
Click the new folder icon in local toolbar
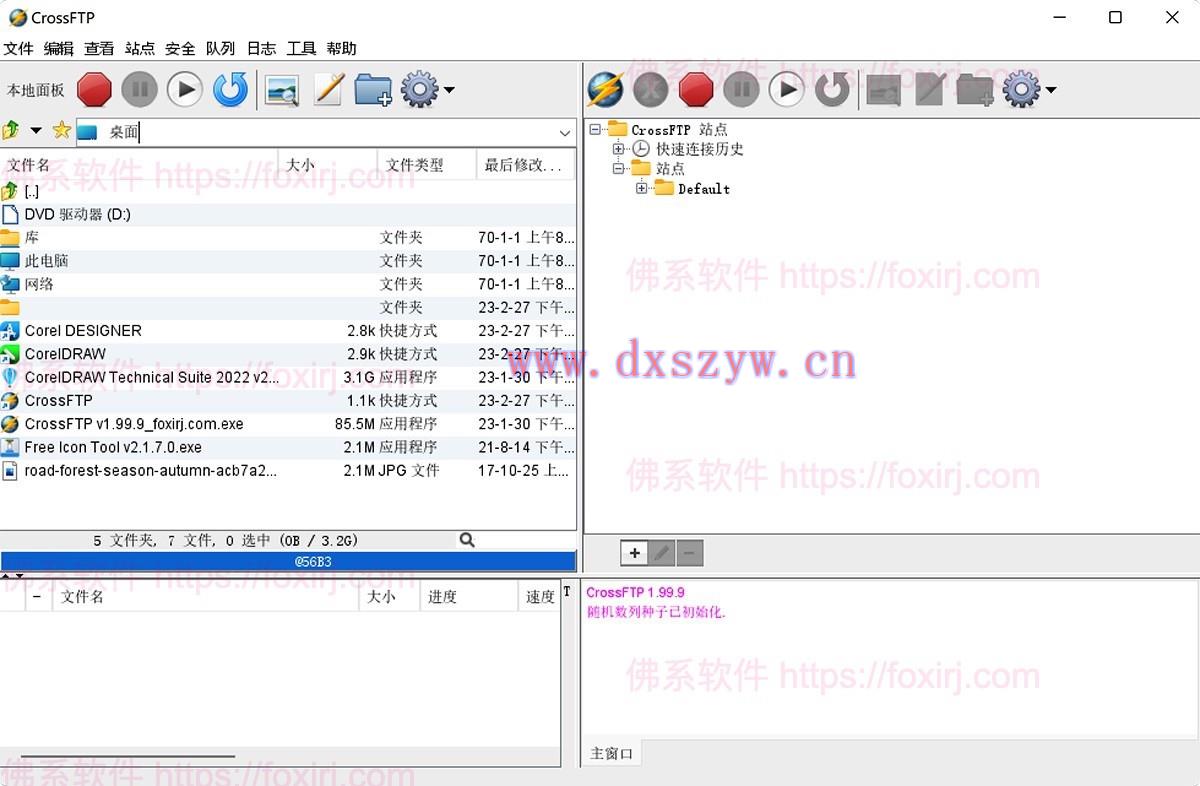(x=373, y=90)
